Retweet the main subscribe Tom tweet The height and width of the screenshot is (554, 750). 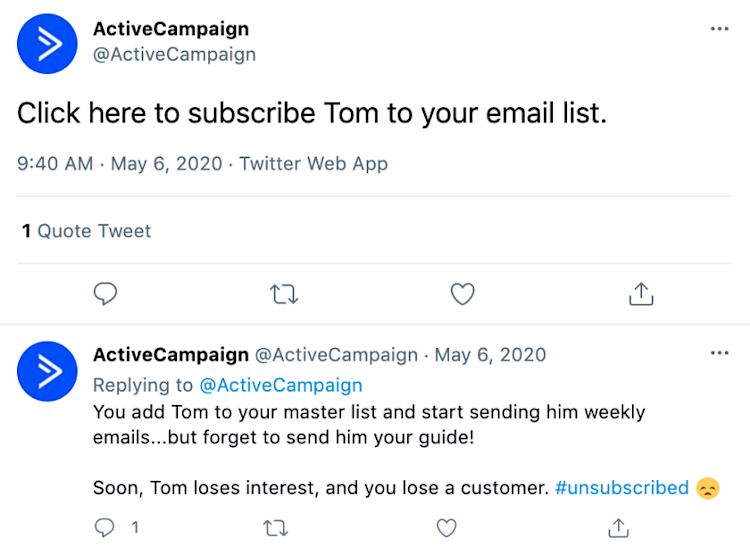[284, 294]
